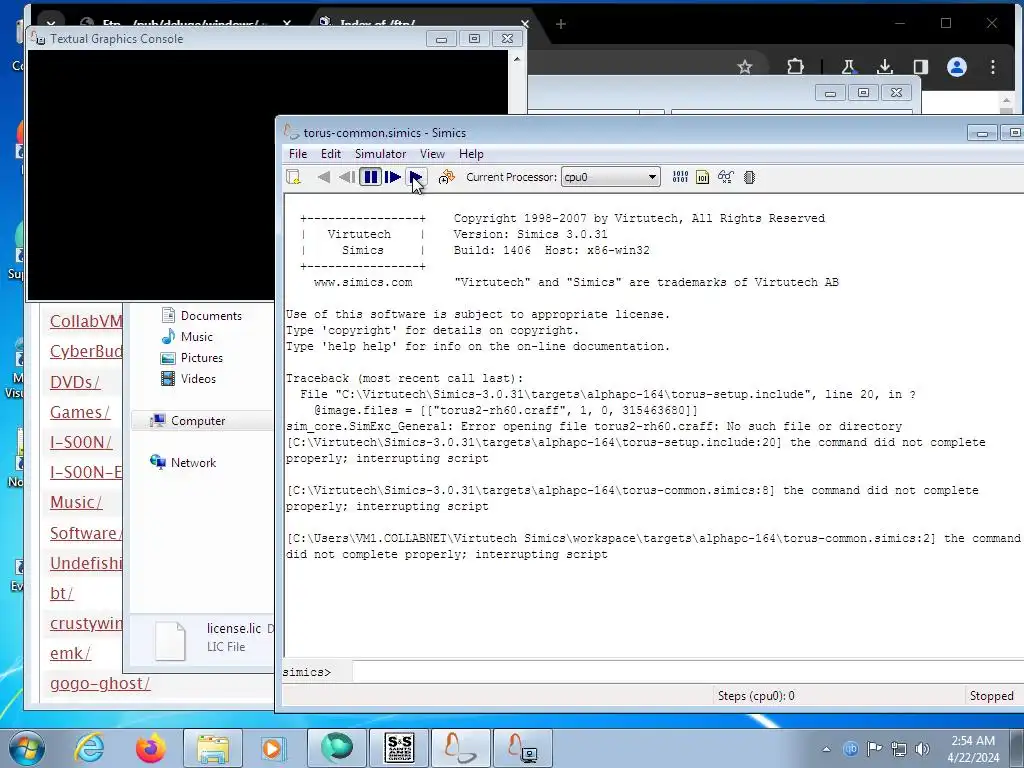The height and width of the screenshot is (768, 1024).
Task: Open the I-S00N/ link
Action: point(80,442)
